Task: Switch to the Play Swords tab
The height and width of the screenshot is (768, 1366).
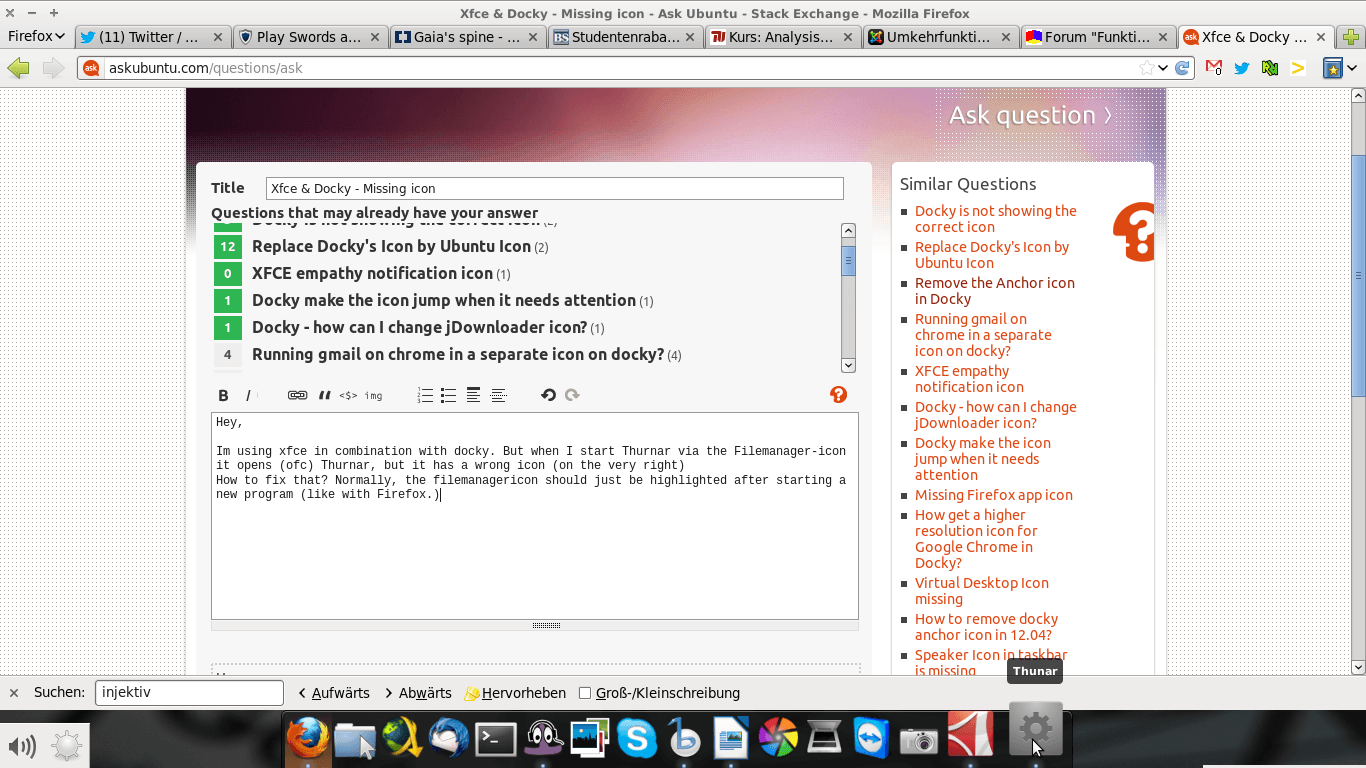Action: click(x=309, y=37)
